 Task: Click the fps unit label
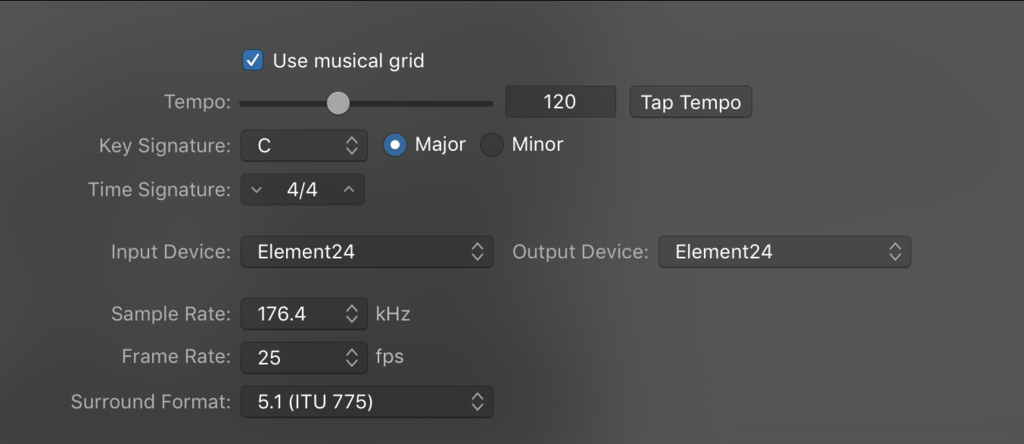coord(390,357)
